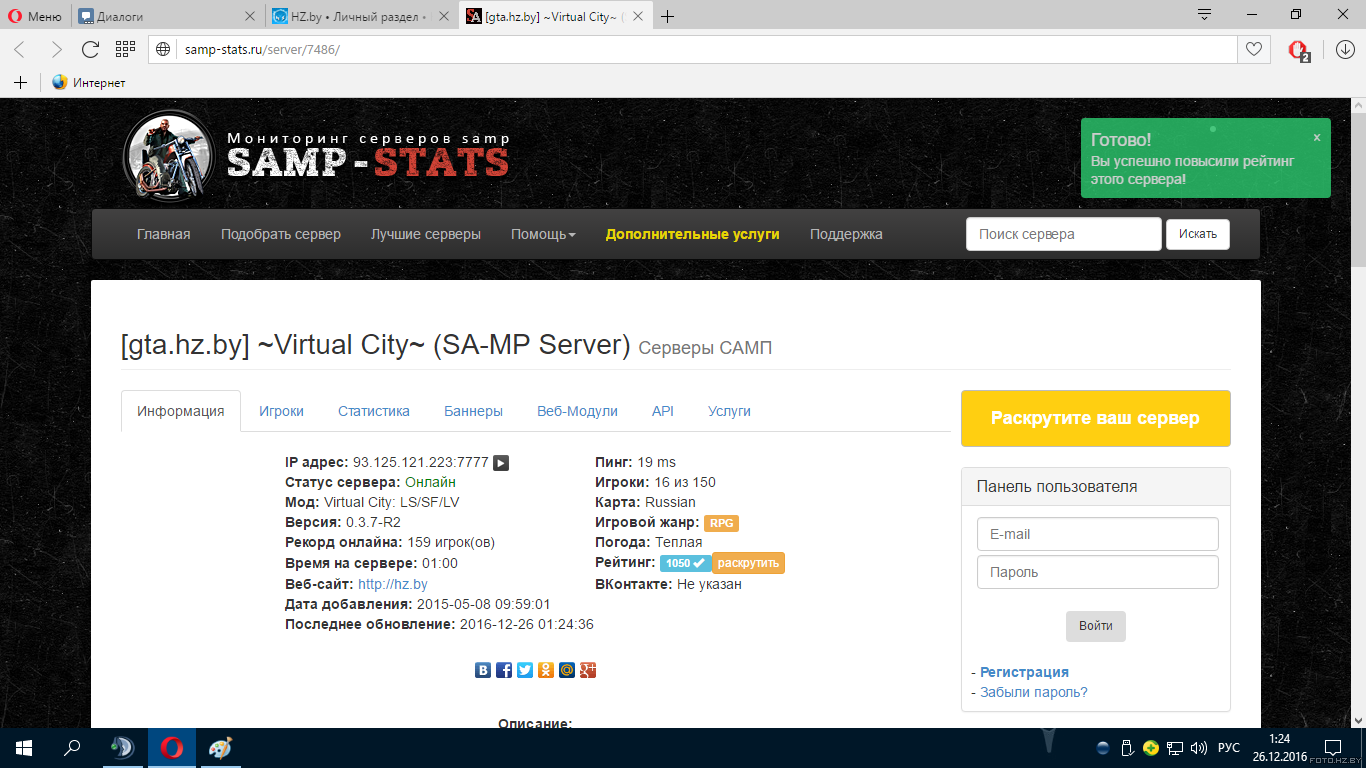
Task: Focus the 'E-mail' login field
Action: click(1098, 534)
